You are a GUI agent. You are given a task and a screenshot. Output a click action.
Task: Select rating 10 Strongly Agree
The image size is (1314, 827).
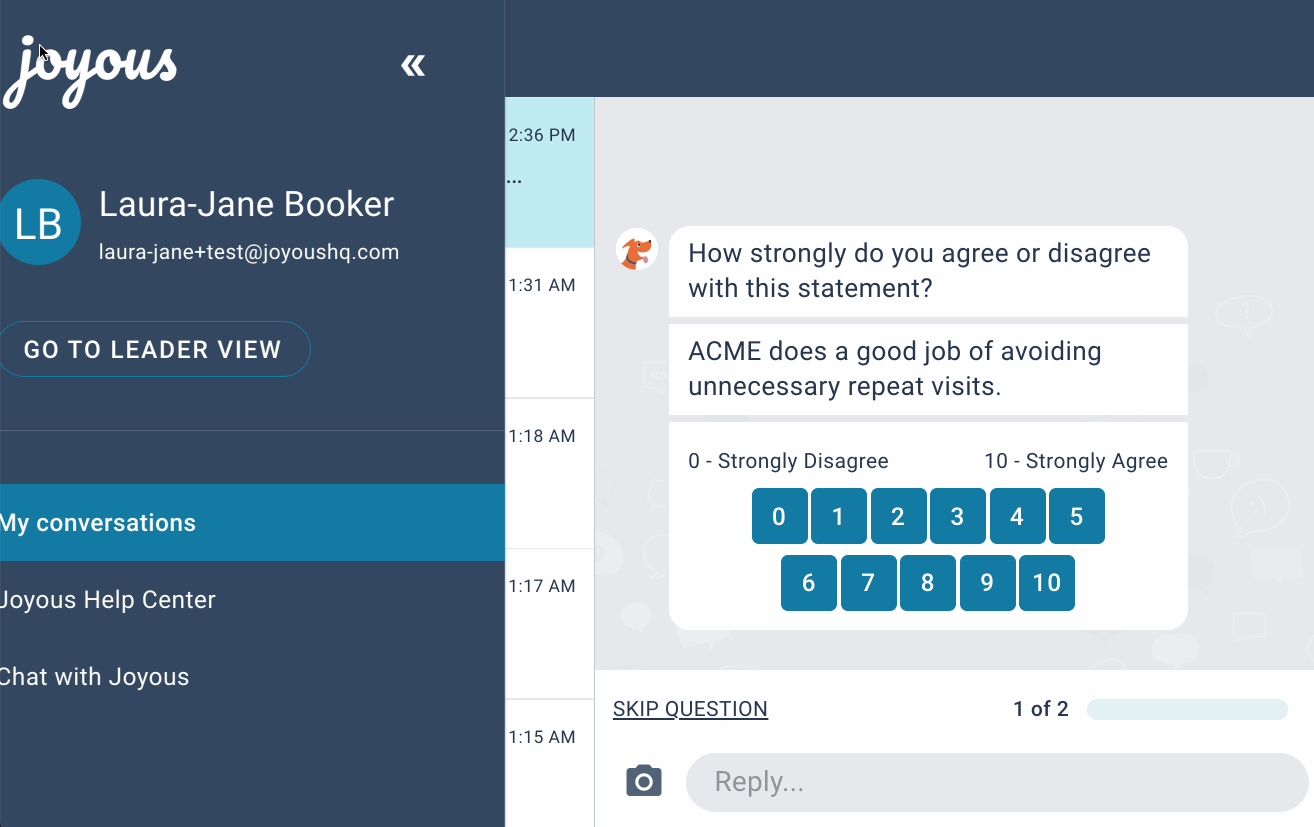pyautogui.click(x=1046, y=583)
